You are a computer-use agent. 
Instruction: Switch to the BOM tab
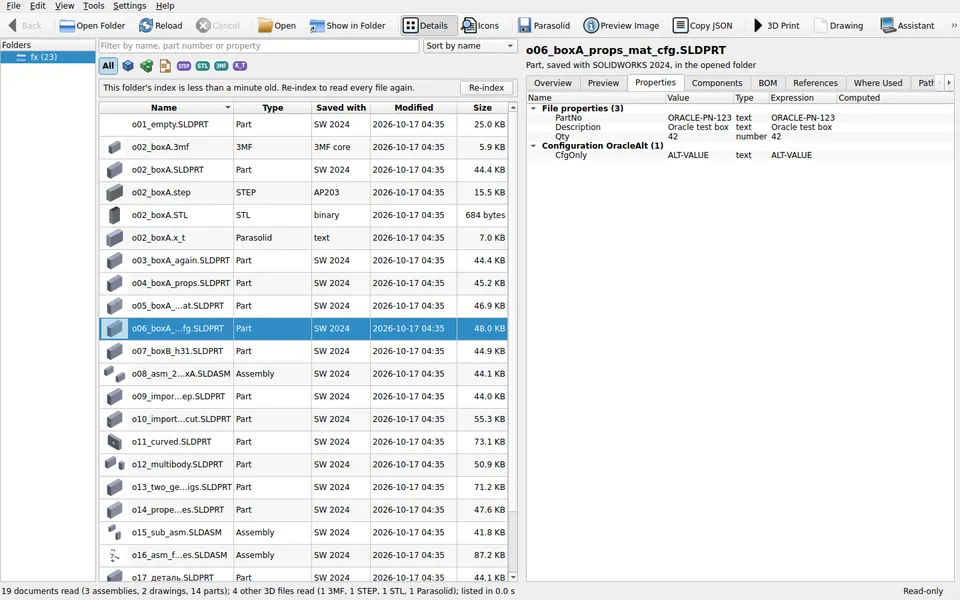tap(768, 83)
